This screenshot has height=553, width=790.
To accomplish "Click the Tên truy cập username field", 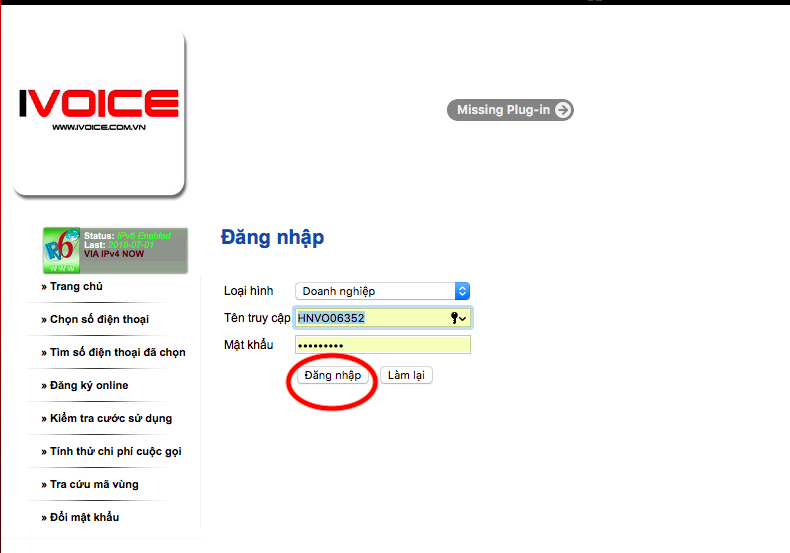I will pyautogui.click(x=383, y=318).
